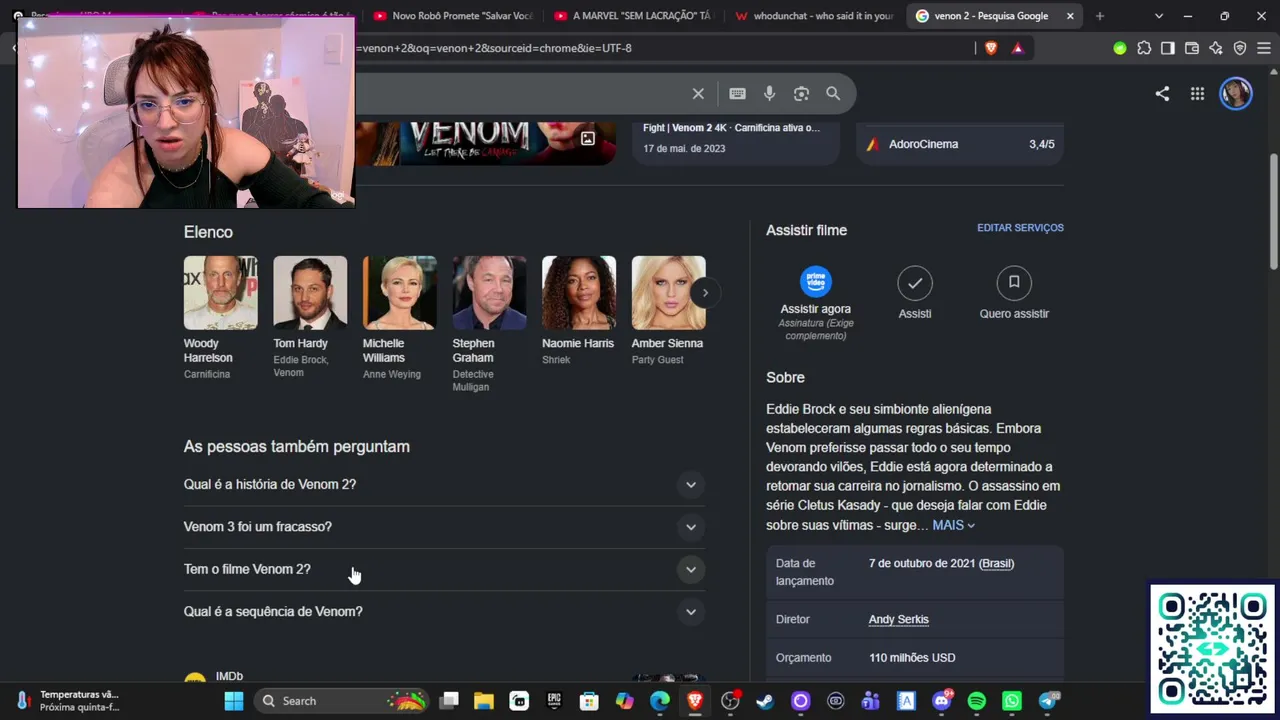Open Michelle Williams cast card
Screen dimensions: 1280x720
(400, 318)
